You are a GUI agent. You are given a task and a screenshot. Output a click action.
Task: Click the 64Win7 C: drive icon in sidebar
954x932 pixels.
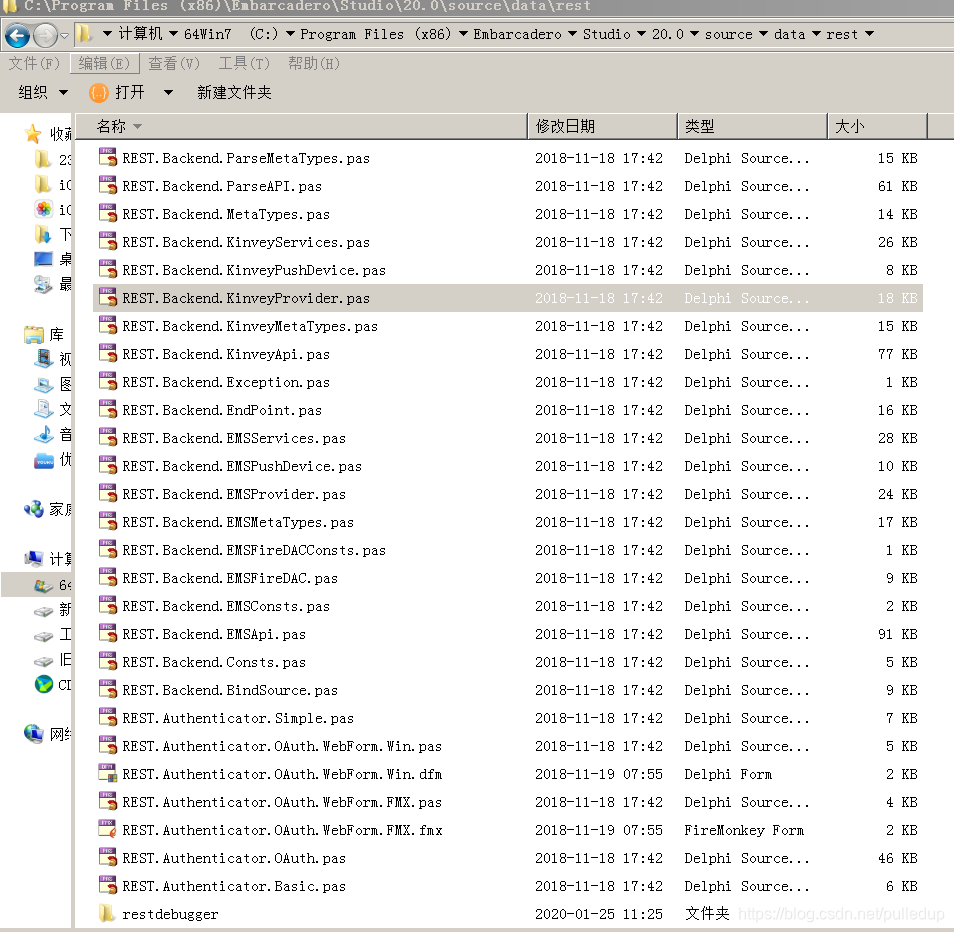point(44,585)
